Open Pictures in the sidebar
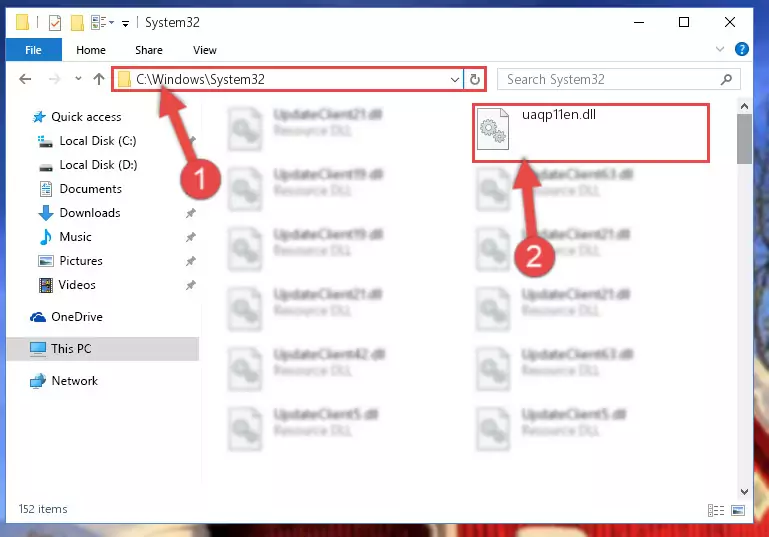The image size is (769, 537). tap(81, 261)
